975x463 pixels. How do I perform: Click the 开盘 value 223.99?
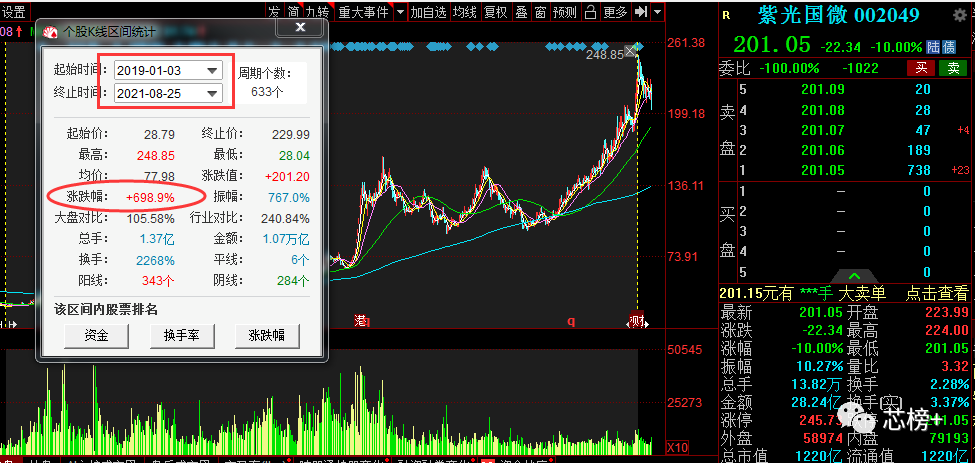tap(946, 312)
